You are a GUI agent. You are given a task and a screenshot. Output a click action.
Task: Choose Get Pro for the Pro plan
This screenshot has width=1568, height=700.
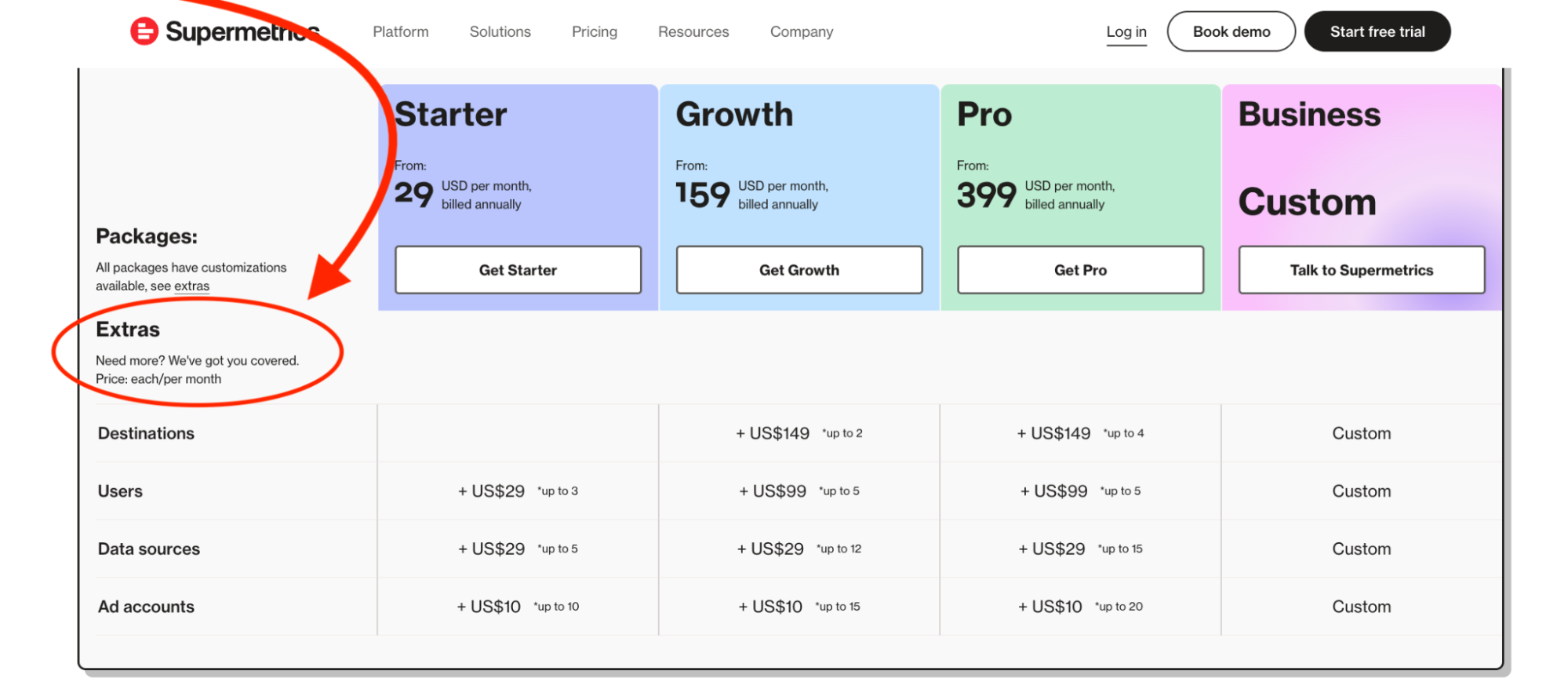coord(1080,269)
